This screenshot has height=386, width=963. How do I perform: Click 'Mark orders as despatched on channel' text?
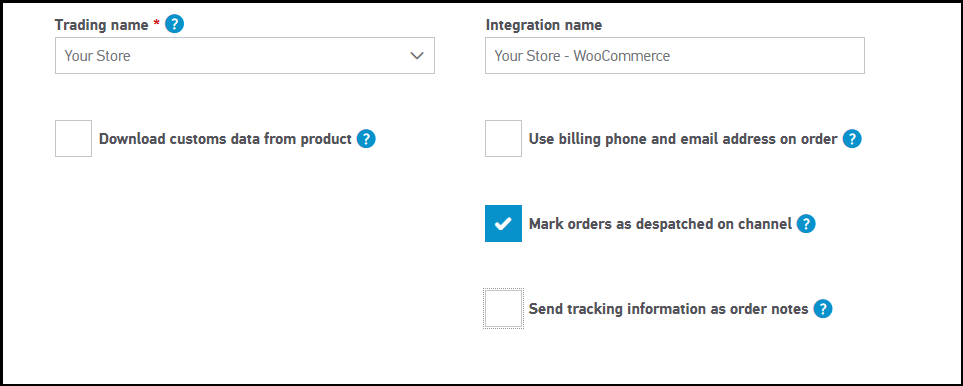tap(660, 225)
